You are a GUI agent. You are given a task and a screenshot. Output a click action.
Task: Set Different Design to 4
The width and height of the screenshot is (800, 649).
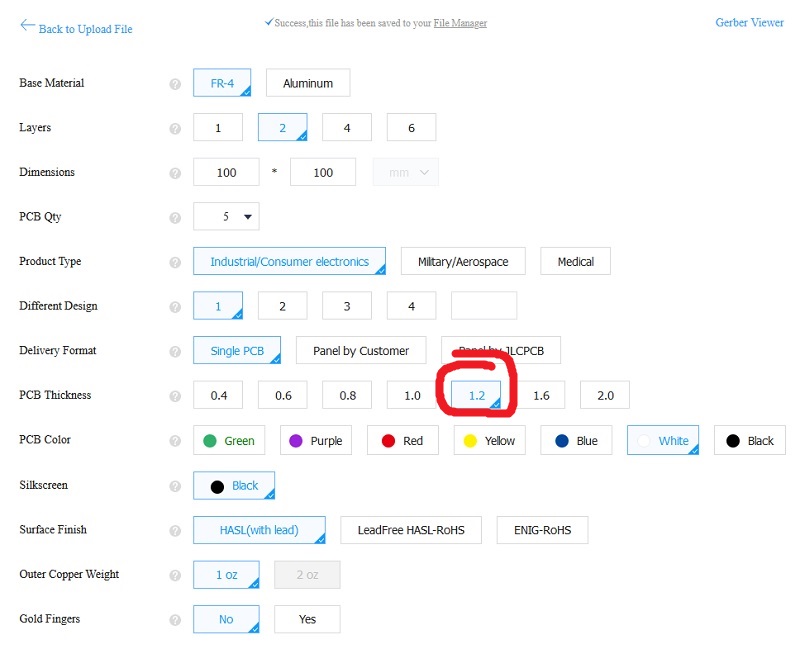coord(411,306)
